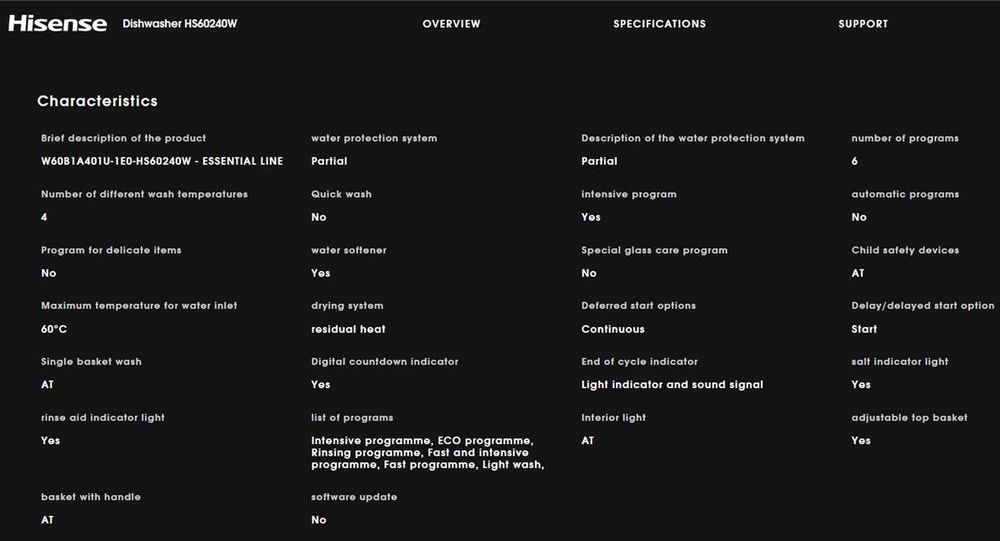The width and height of the screenshot is (1000, 541).
Task: Click the 'intensive program' specification label
Action: (x=629, y=194)
